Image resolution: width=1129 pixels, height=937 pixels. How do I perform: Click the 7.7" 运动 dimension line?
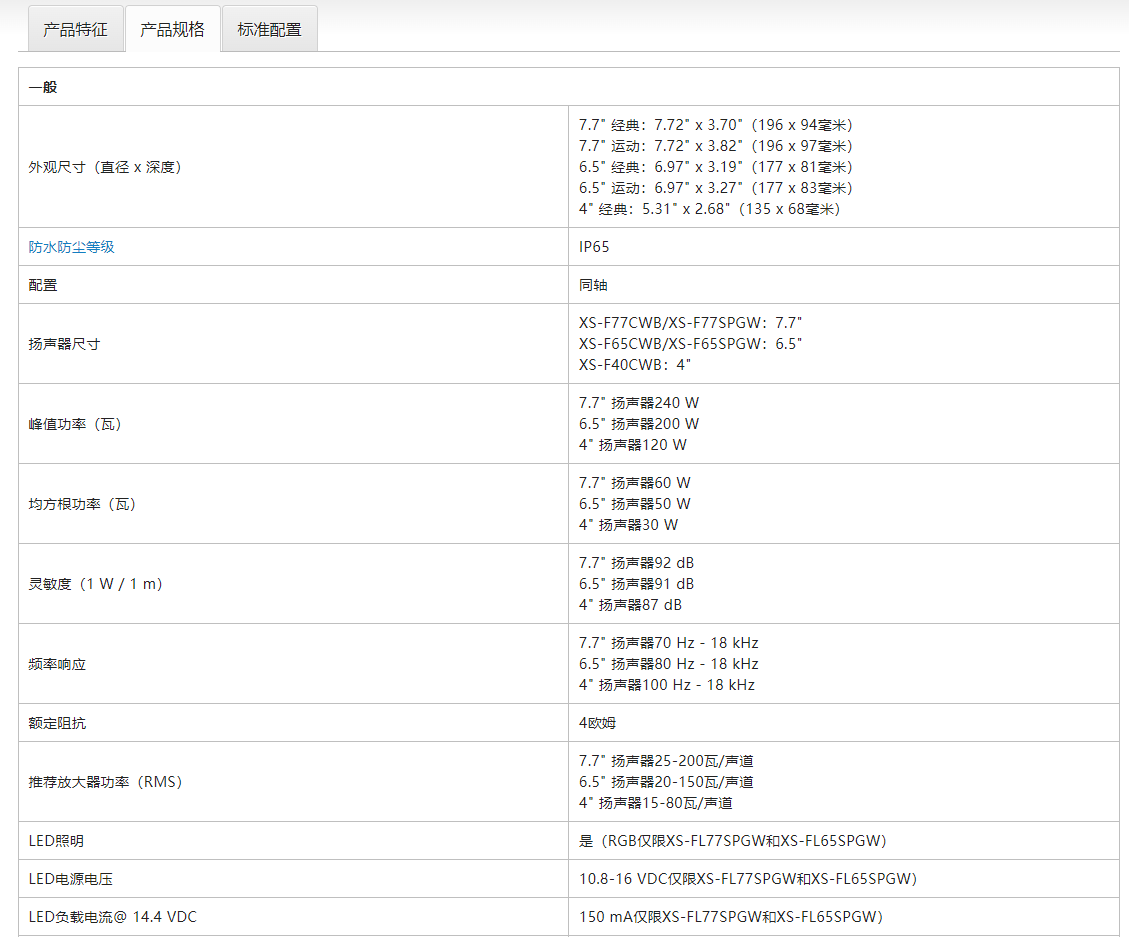point(716,146)
